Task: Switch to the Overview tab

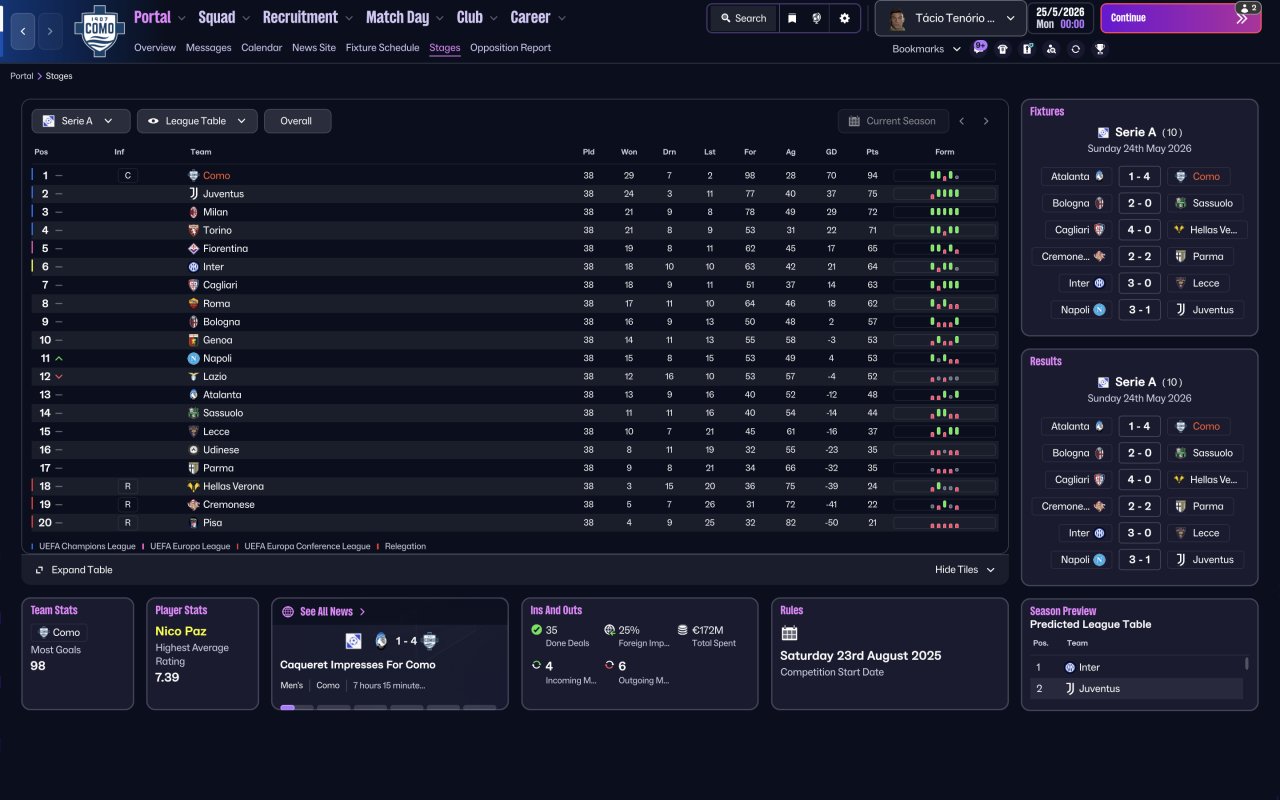Action: tap(155, 48)
